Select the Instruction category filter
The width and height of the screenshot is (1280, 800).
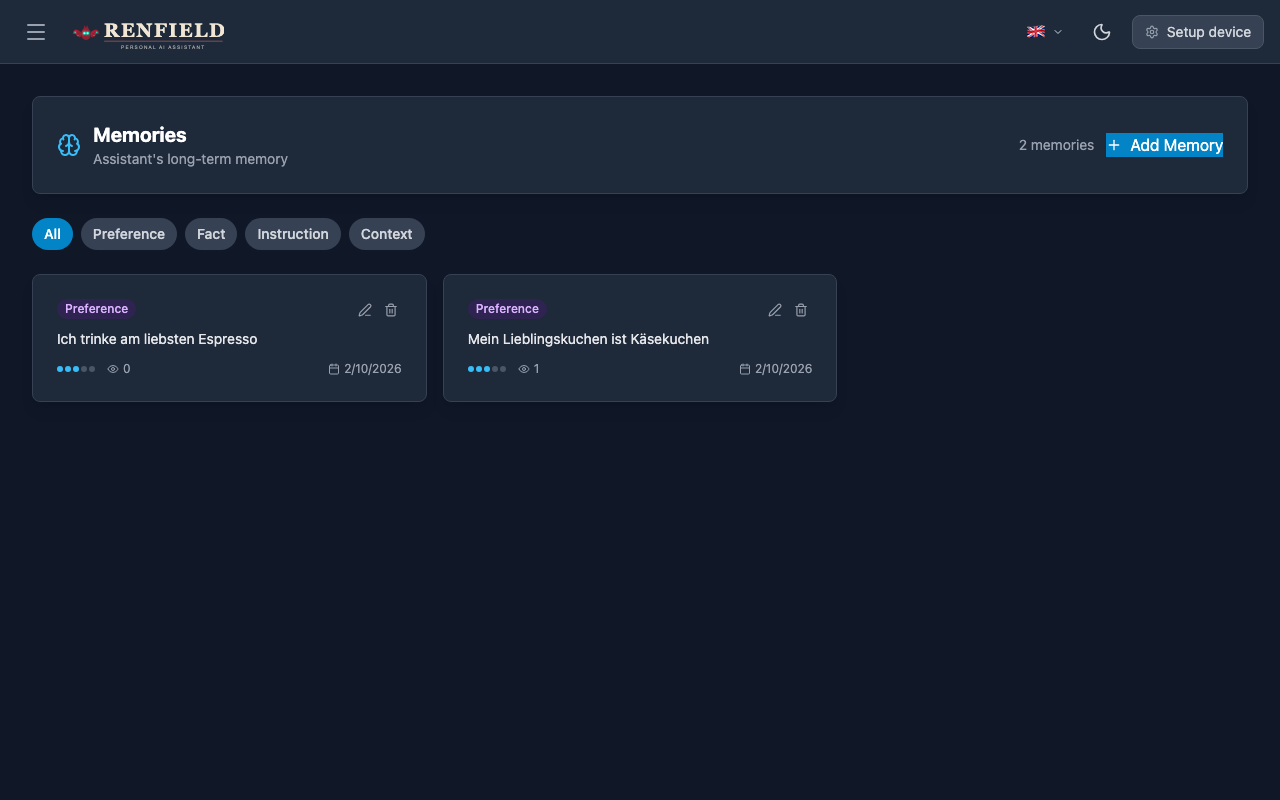pos(292,233)
